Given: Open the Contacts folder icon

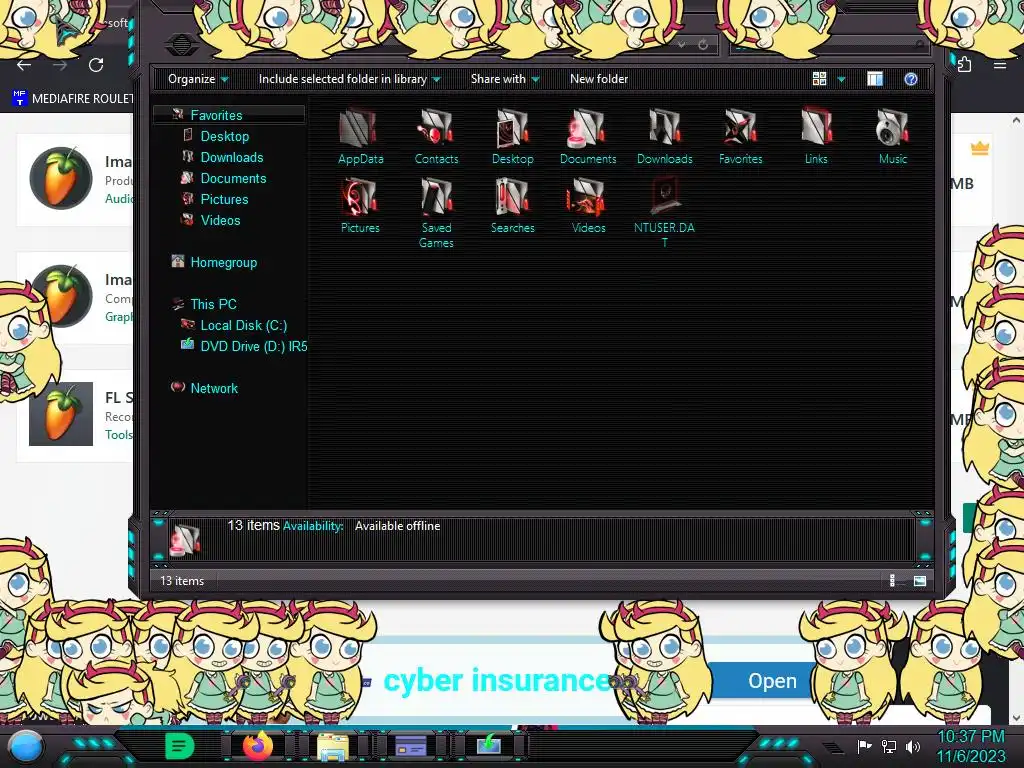Looking at the screenshot, I should tap(436, 135).
